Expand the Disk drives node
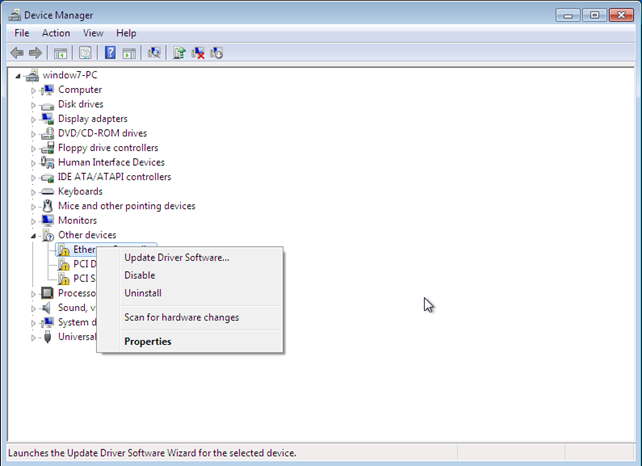642x466 pixels. 33,105
